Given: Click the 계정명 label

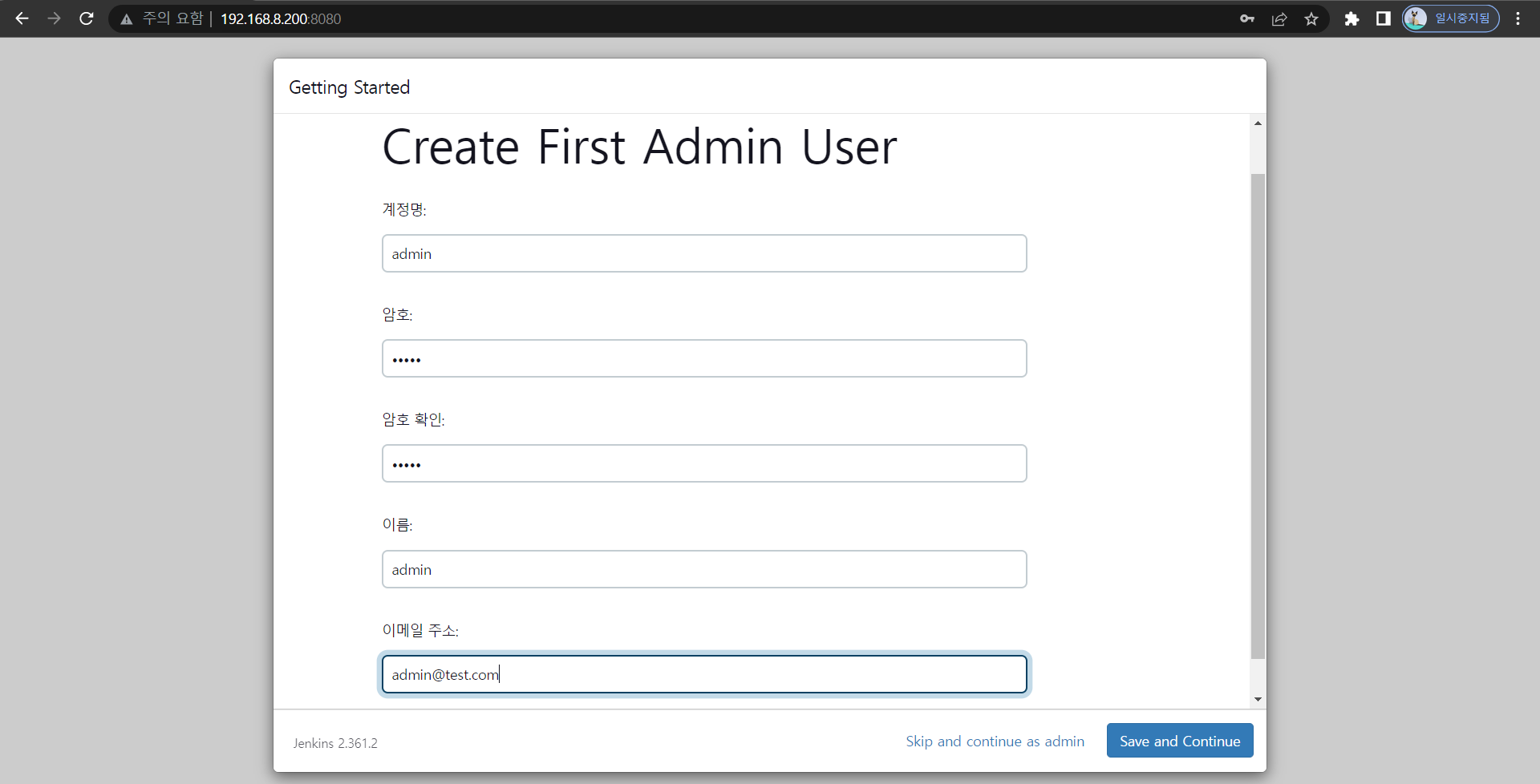Looking at the screenshot, I should (x=404, y=209).
